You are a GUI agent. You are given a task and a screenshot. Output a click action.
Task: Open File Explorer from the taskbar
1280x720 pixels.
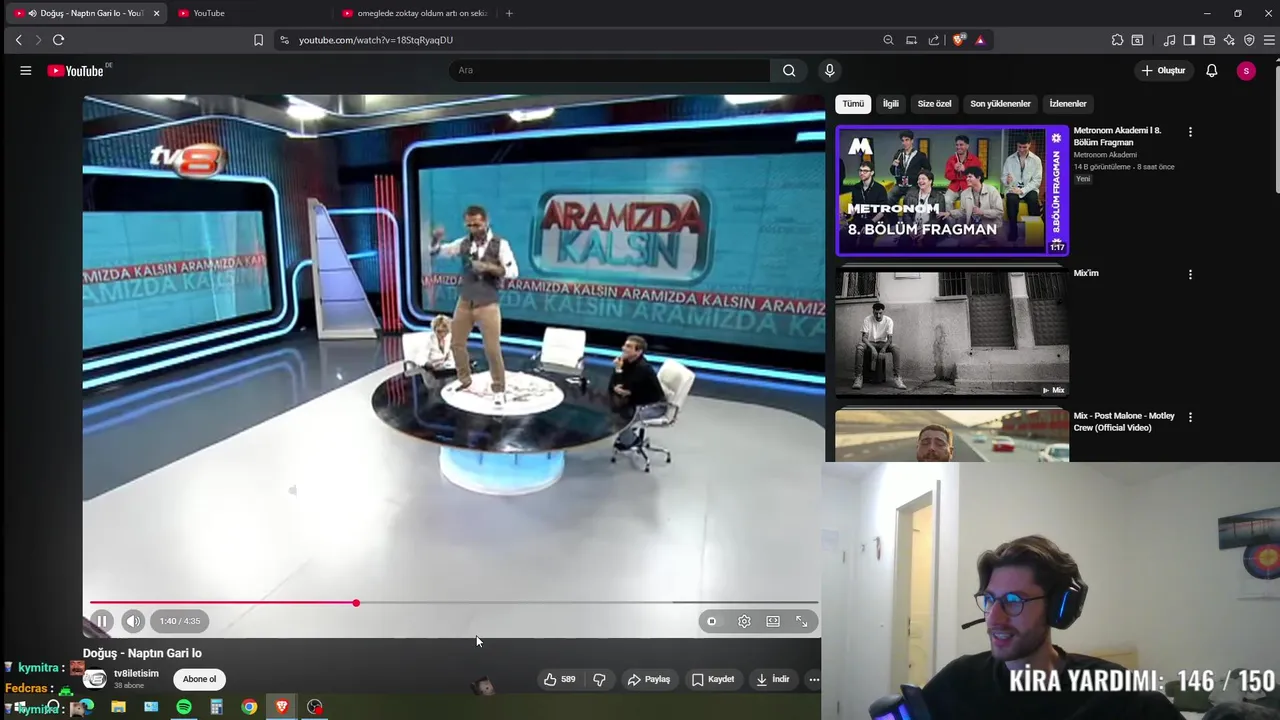[x=118, y=707]
